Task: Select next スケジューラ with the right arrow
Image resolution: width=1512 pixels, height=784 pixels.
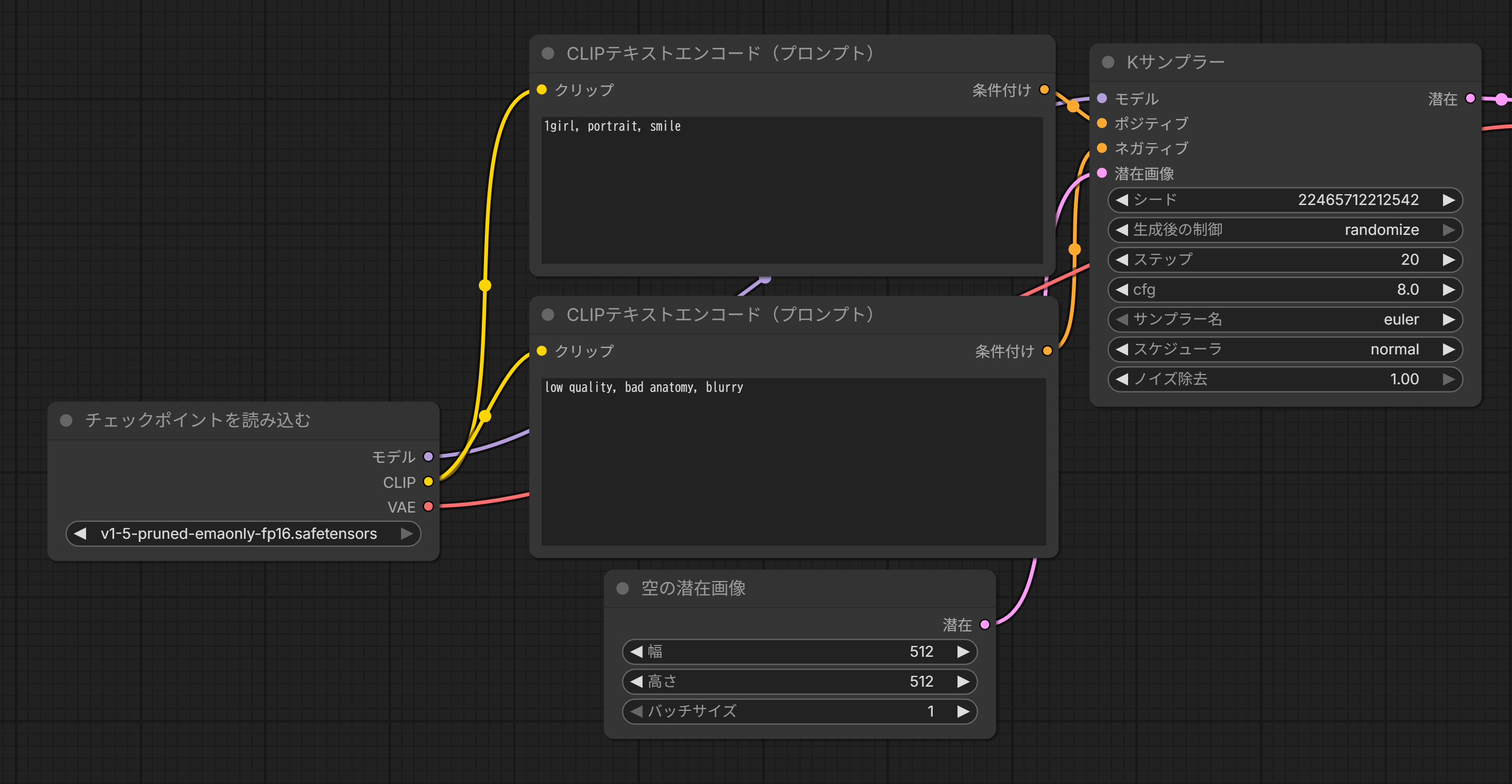Action: [x=1449, y=349]
